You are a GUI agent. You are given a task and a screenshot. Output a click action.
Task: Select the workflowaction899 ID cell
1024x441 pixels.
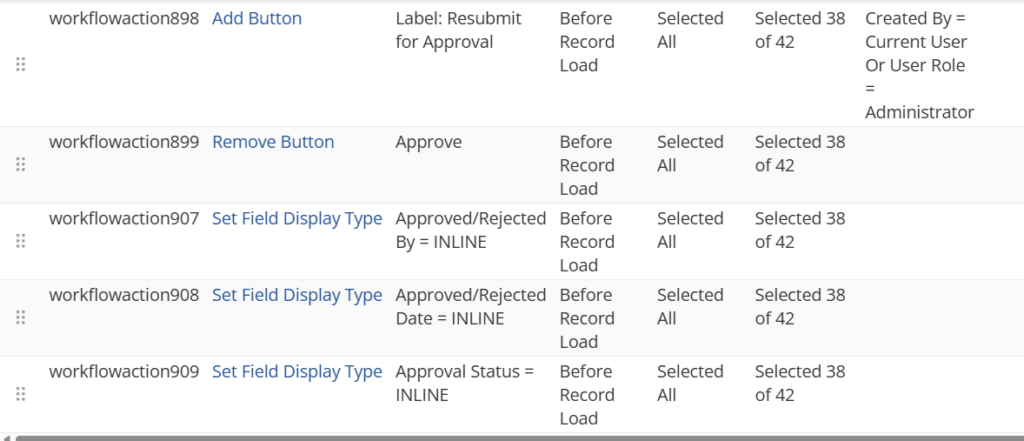click(124, 142)
